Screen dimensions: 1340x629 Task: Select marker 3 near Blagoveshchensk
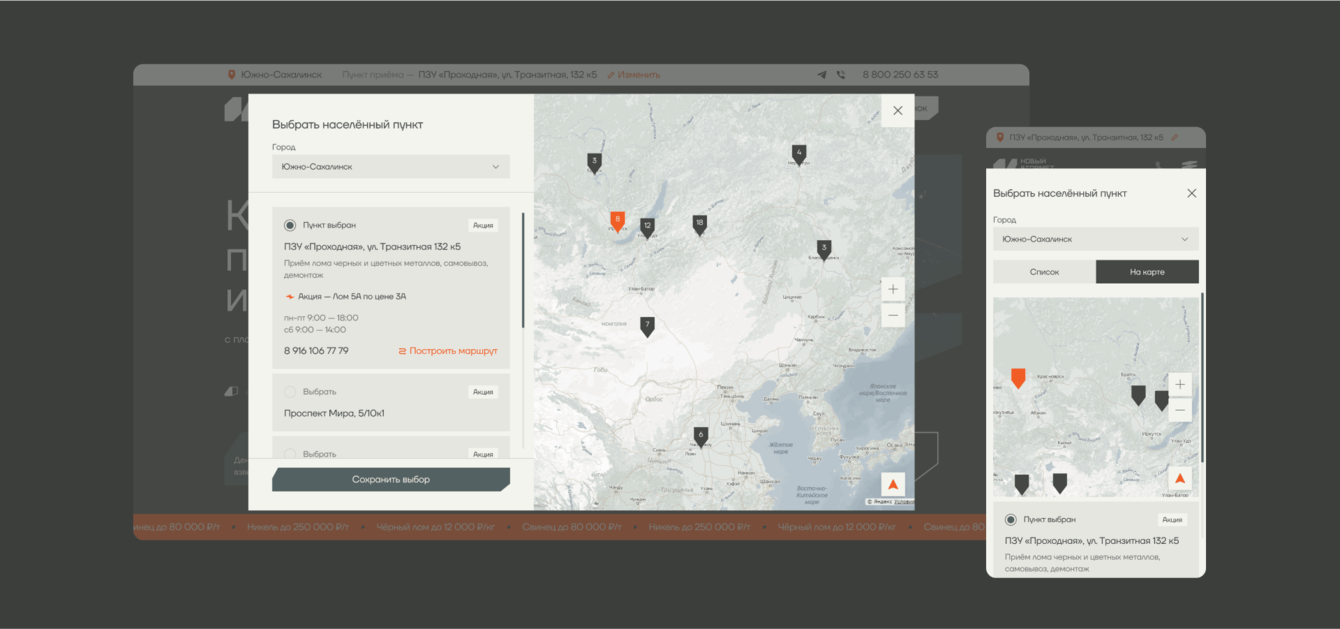click(824, 250)
